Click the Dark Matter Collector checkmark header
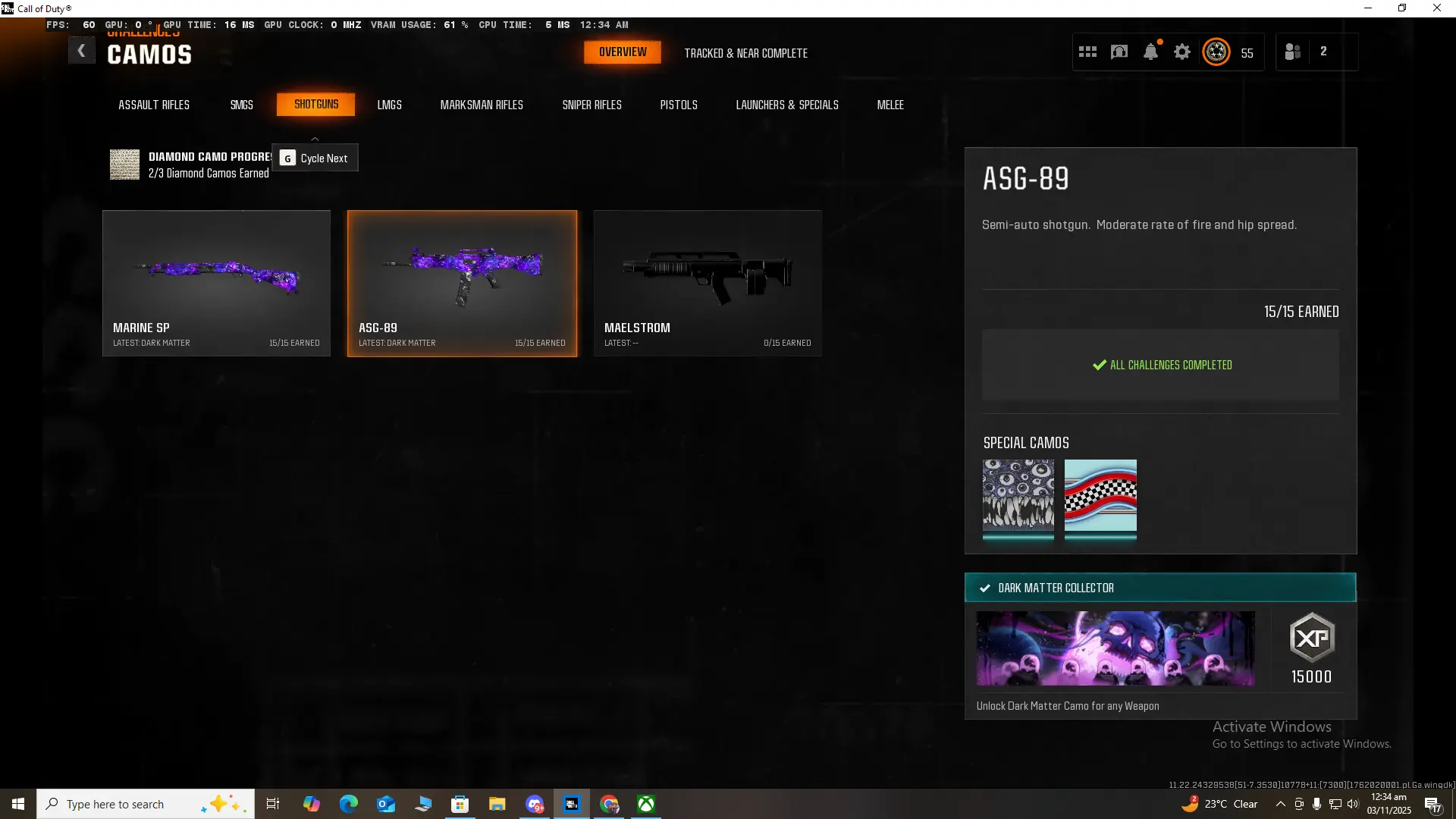Image resolution: width=1456 pixels, height=819 pixels. pyautogui.click(x=985, y=588)
